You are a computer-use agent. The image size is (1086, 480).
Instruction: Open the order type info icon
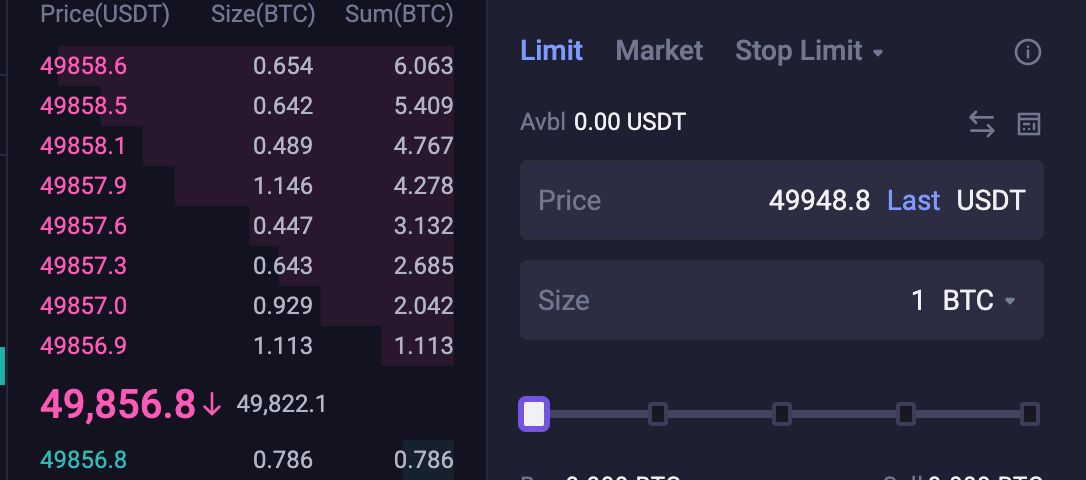coord(1028,52)
